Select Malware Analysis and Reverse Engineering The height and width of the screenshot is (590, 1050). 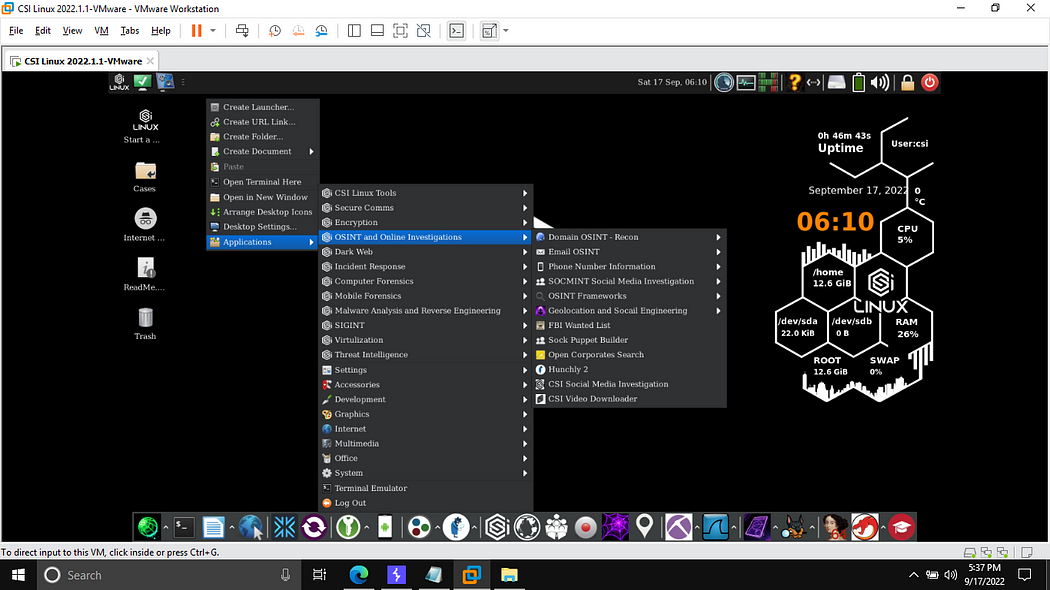(426, 311)
